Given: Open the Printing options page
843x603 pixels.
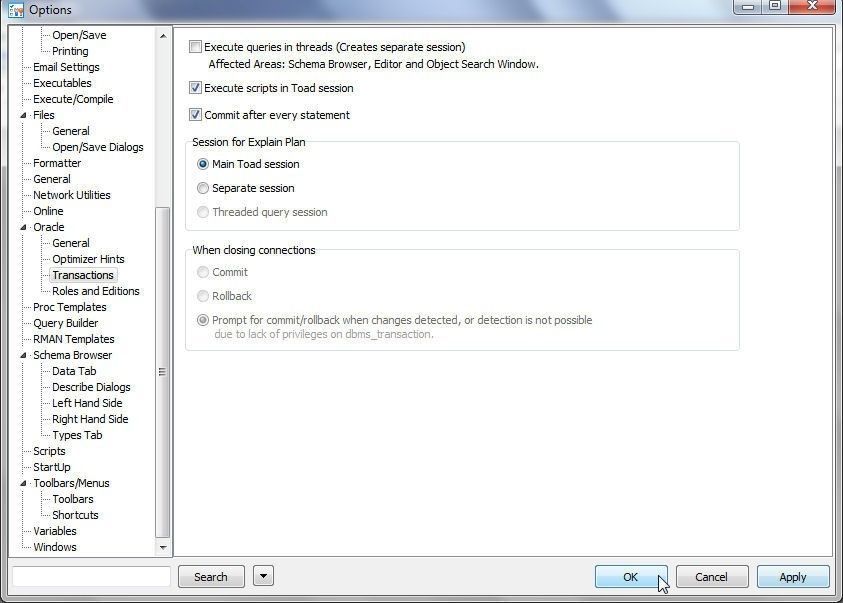Looking at the screenshot, I should click(70, 51).
